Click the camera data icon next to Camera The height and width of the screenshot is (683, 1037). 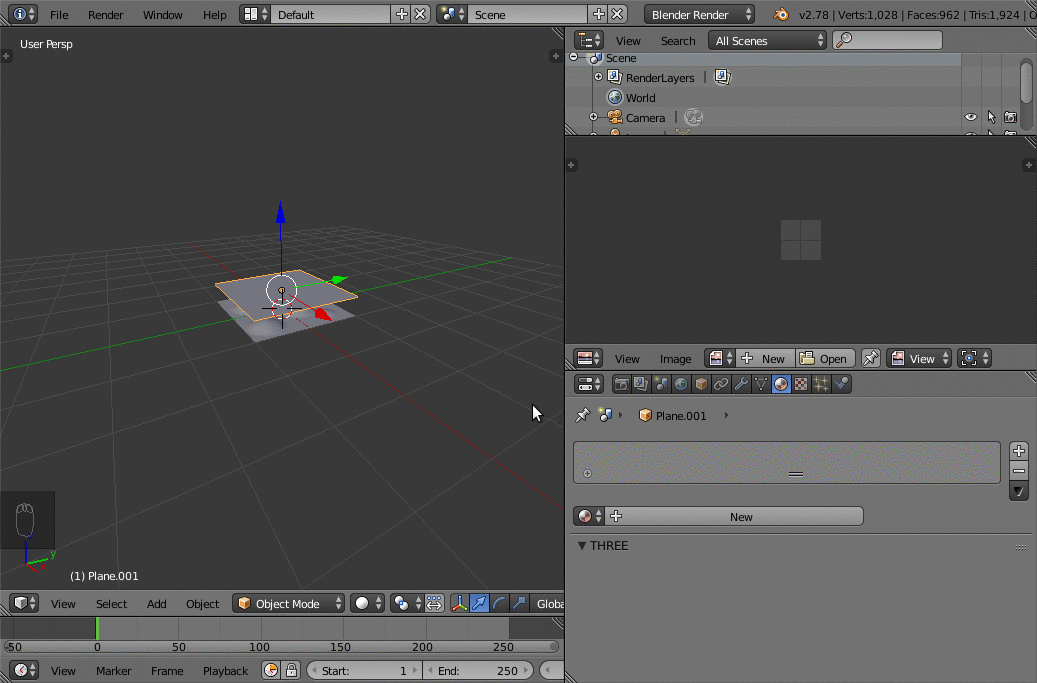tap(693, 117)
